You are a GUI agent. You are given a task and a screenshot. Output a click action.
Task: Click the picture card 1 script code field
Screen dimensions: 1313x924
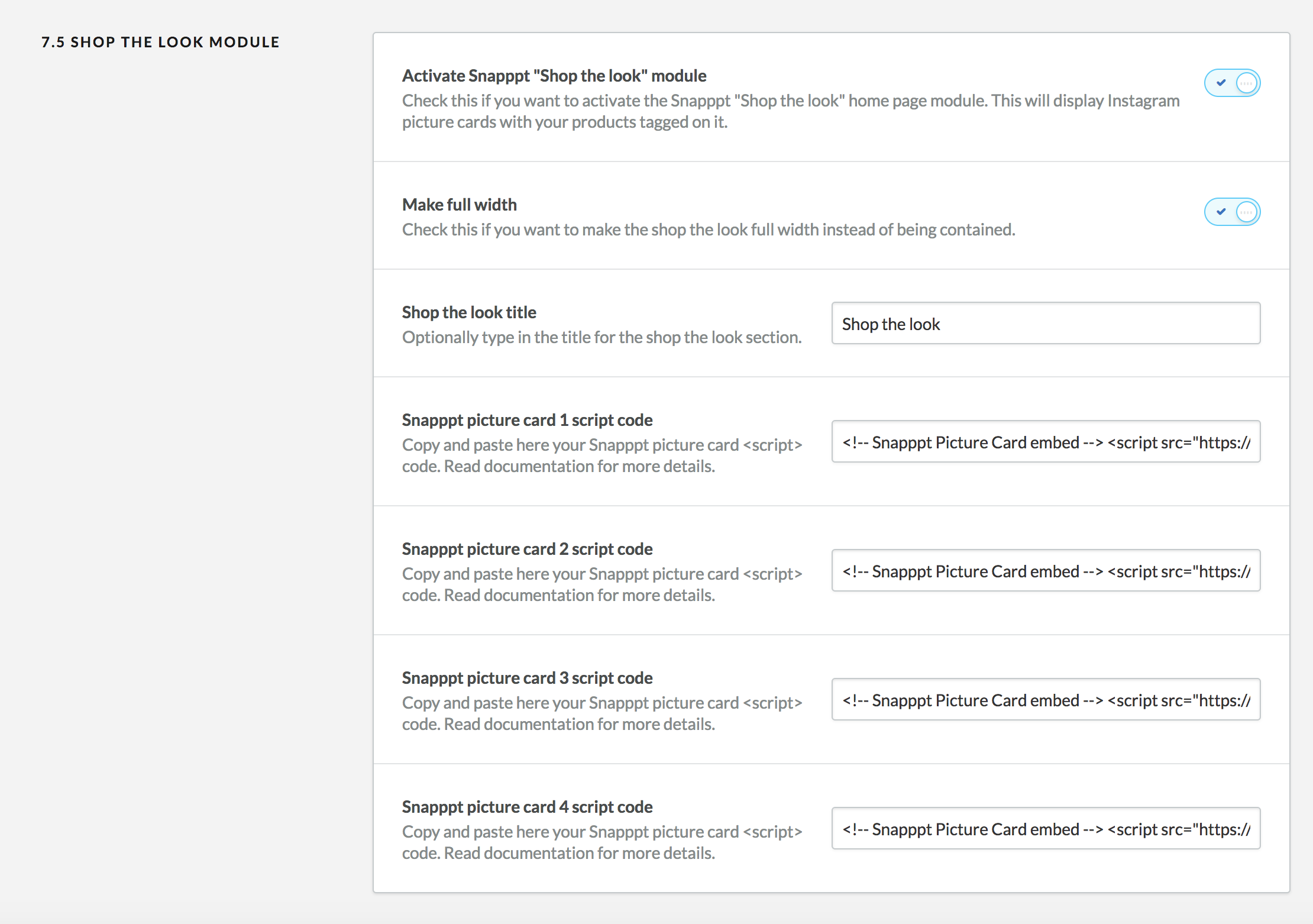tap(1046, 441)
